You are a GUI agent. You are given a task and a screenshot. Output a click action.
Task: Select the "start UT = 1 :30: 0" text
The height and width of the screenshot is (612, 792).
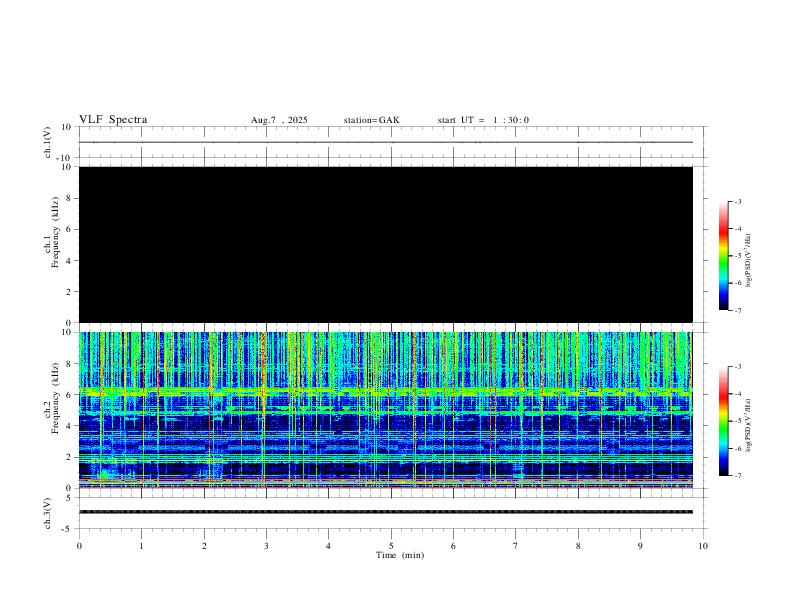point(483,120)
